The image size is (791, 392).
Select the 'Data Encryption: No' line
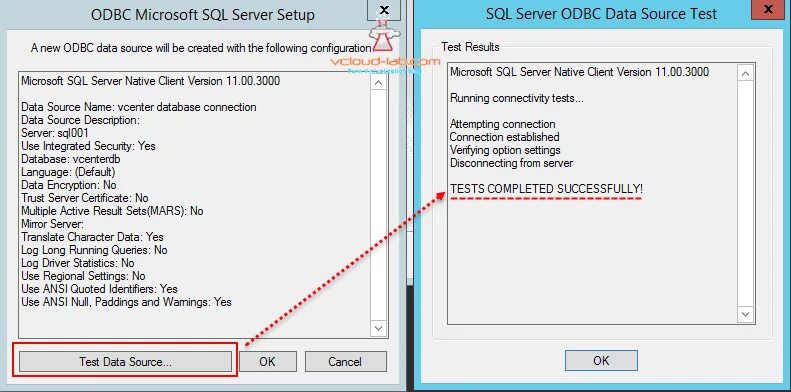(69, 185)
